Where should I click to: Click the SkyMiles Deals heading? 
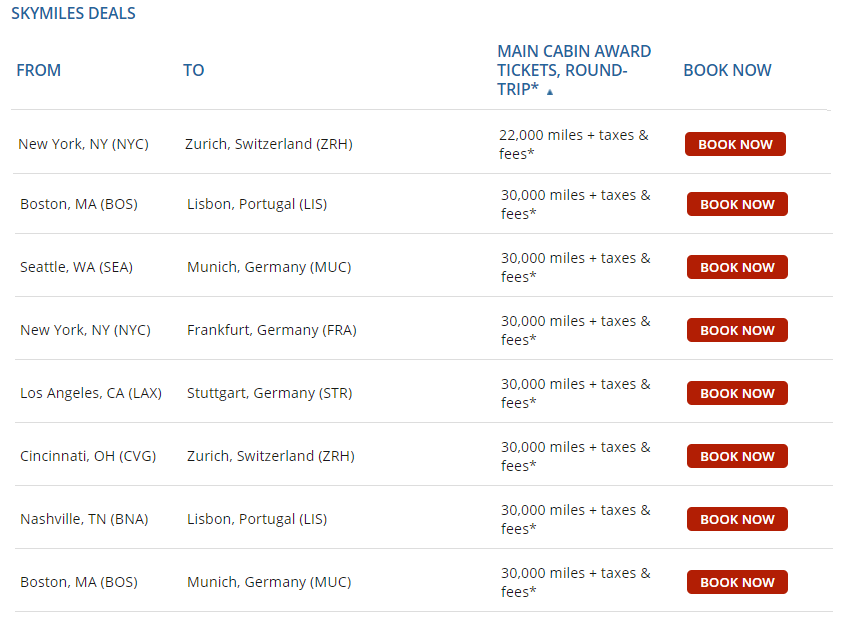pos(73,14)
